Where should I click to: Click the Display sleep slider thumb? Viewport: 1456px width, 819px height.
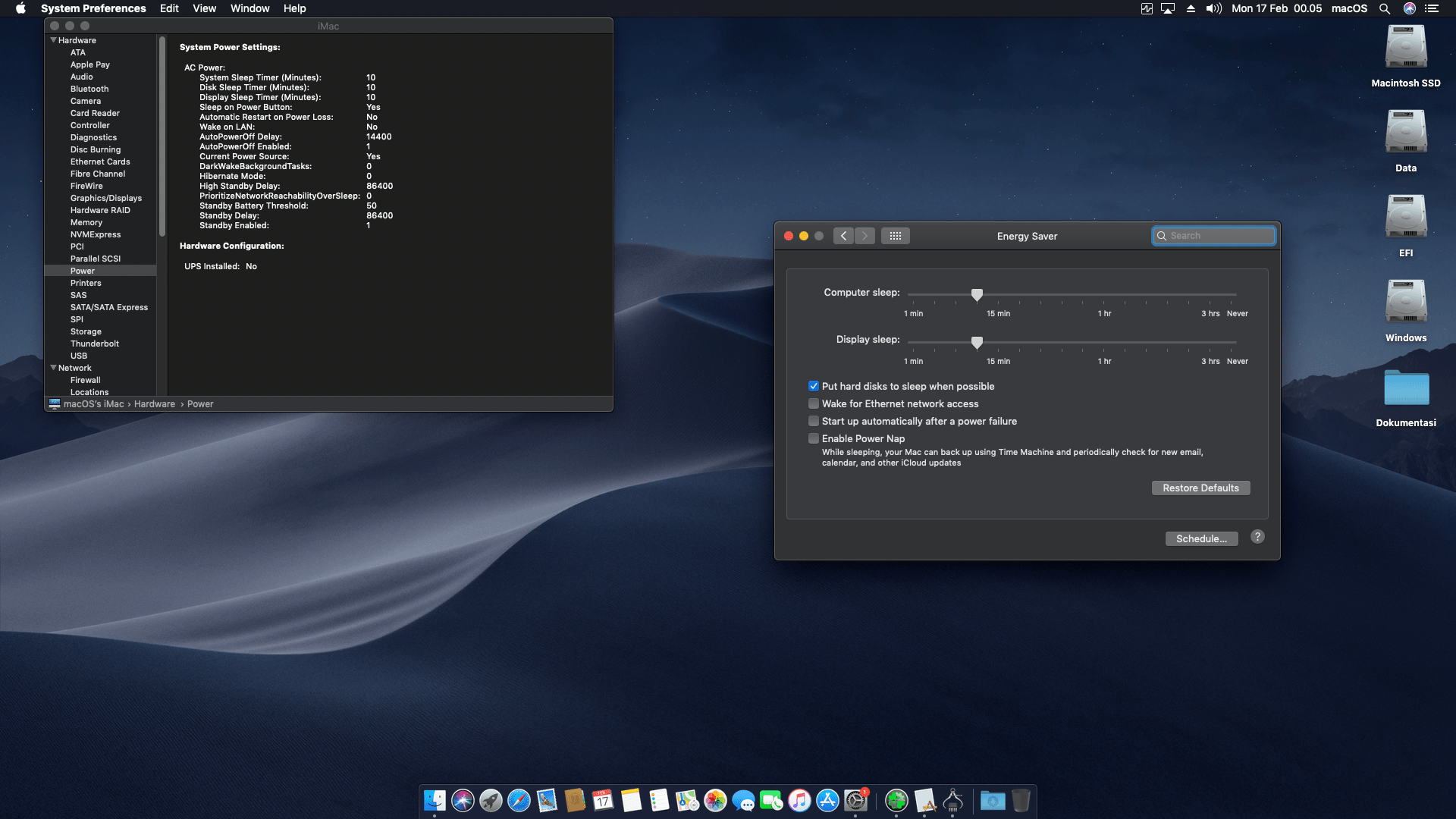pyautogui.click(x=977, y=342)
